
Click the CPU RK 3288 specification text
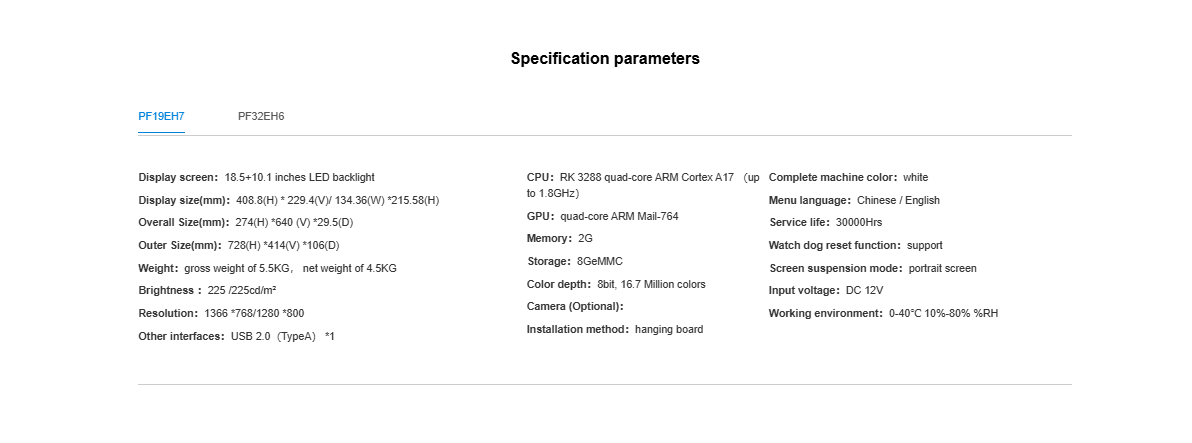[x=643, y=185]
